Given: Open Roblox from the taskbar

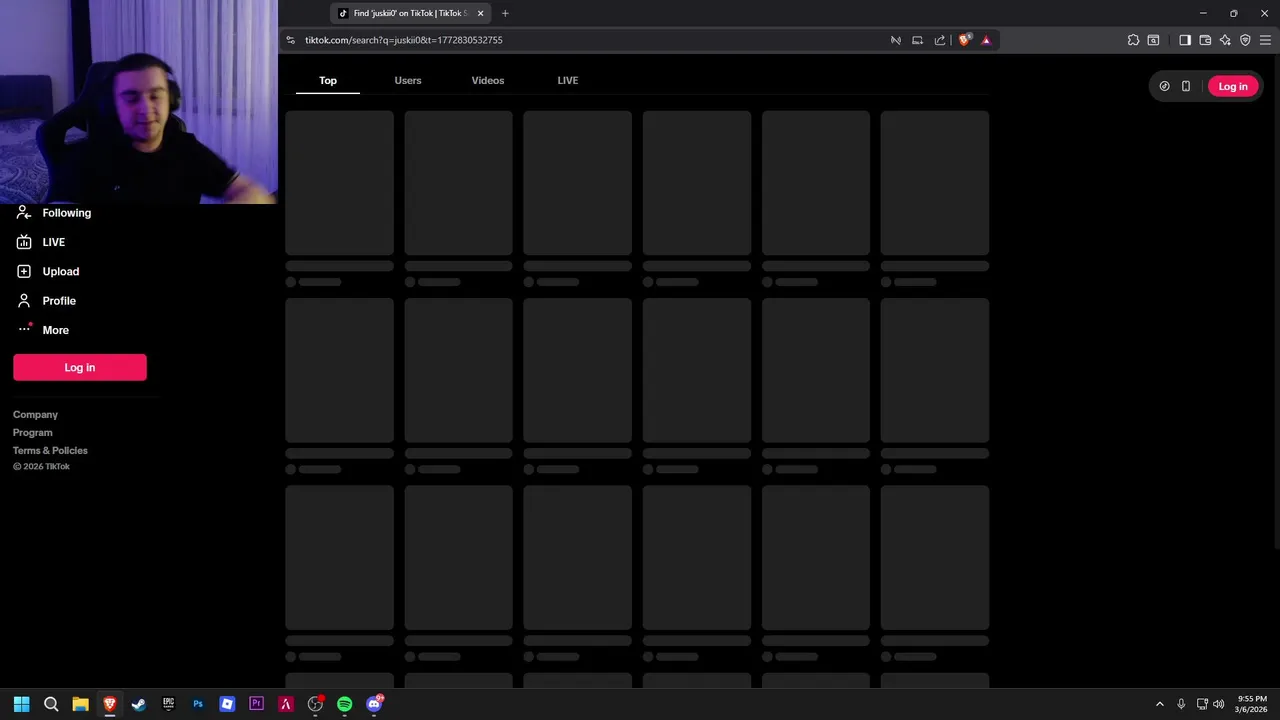Looking at the screenshot, I should tap(227, 704).
